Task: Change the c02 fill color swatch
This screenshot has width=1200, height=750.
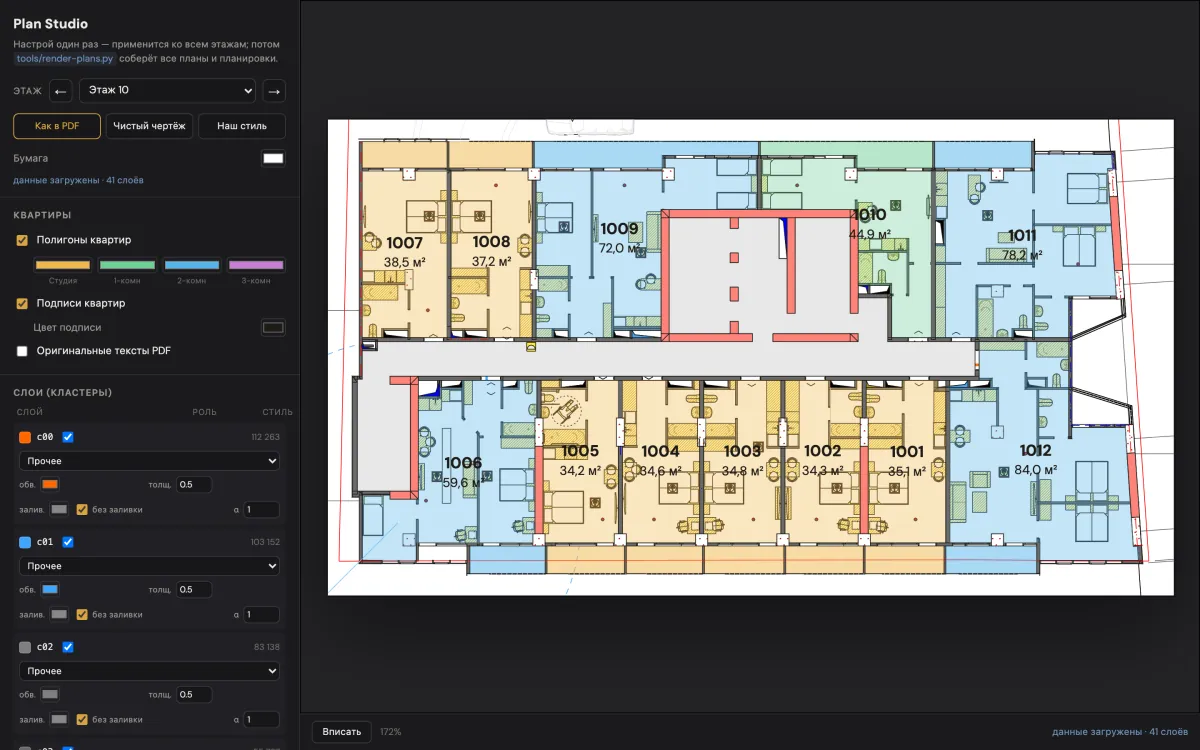Action: (x=59, y=719)
